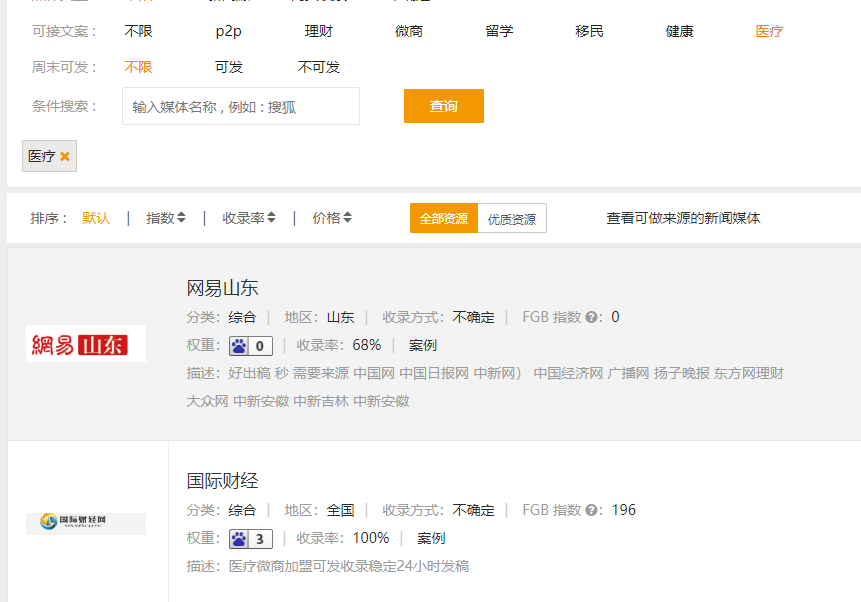The image size is (861, 602).
Task: Select 不限 in 可接文案 row
Action: [138, 31]
